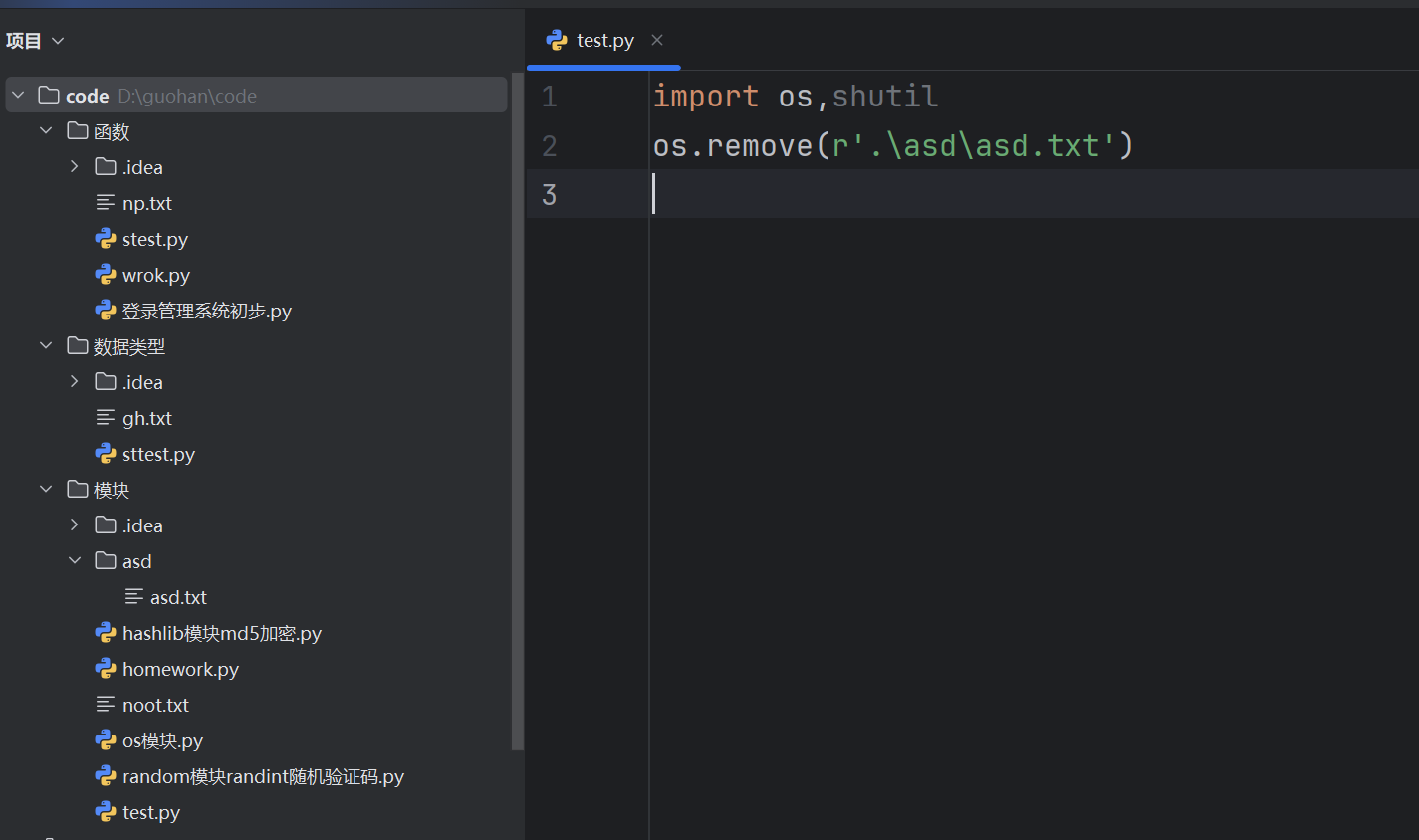Collapse the 模块 folder chevron

(46, 490)
